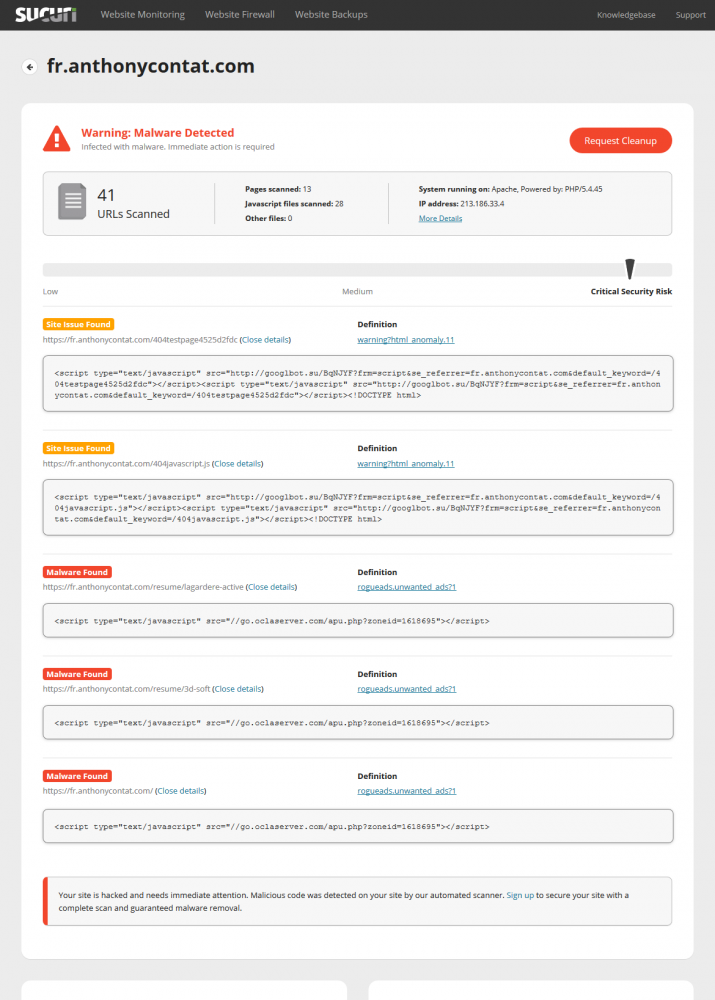The width and height of the screenshot is (715, 1000).
Task: Collapse details for resume/3d-soft malware
Action: coord(238,689)
